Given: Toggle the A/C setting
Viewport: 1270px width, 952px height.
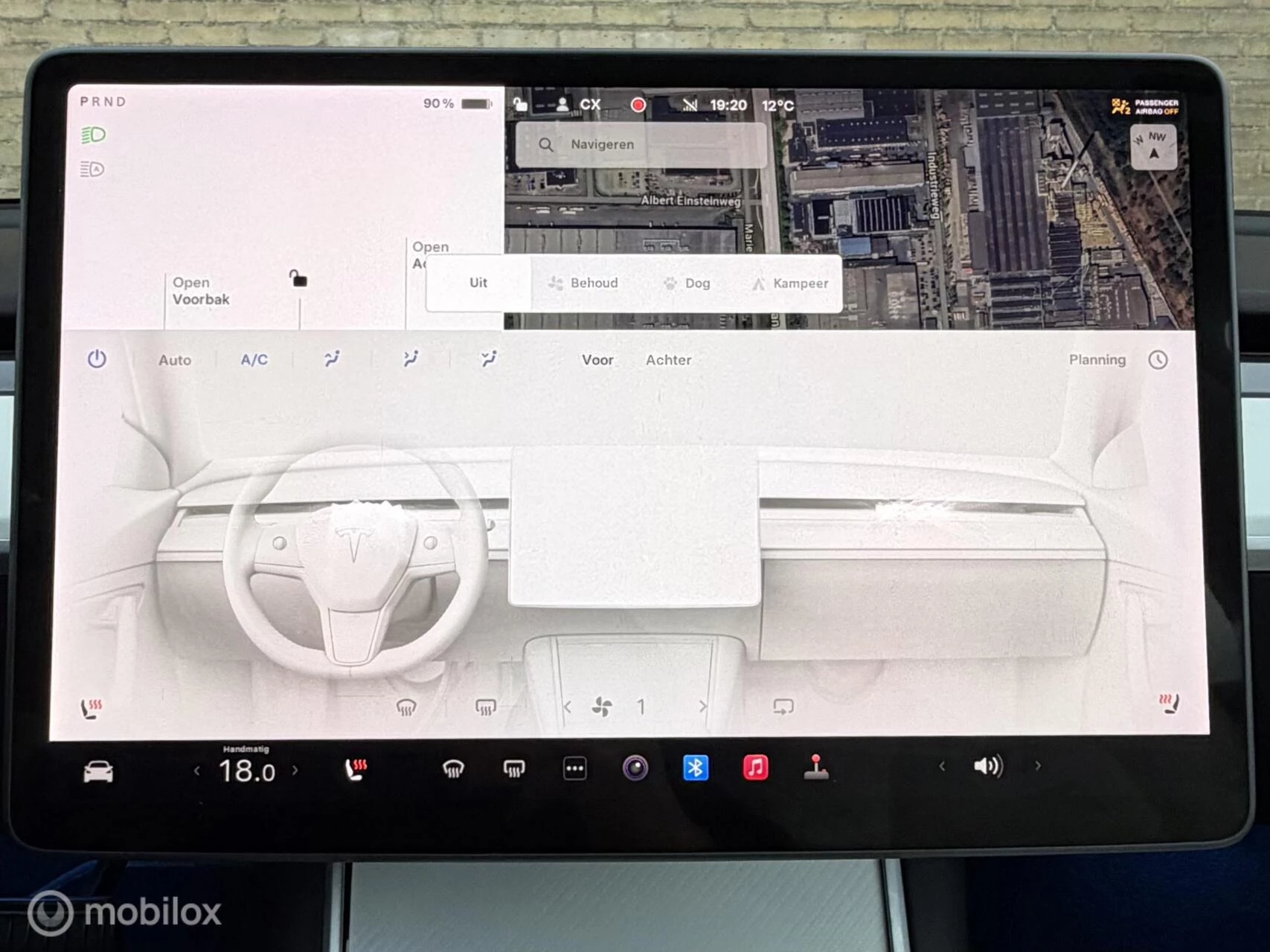Looking at the screenshot, I should pos(254,360).
